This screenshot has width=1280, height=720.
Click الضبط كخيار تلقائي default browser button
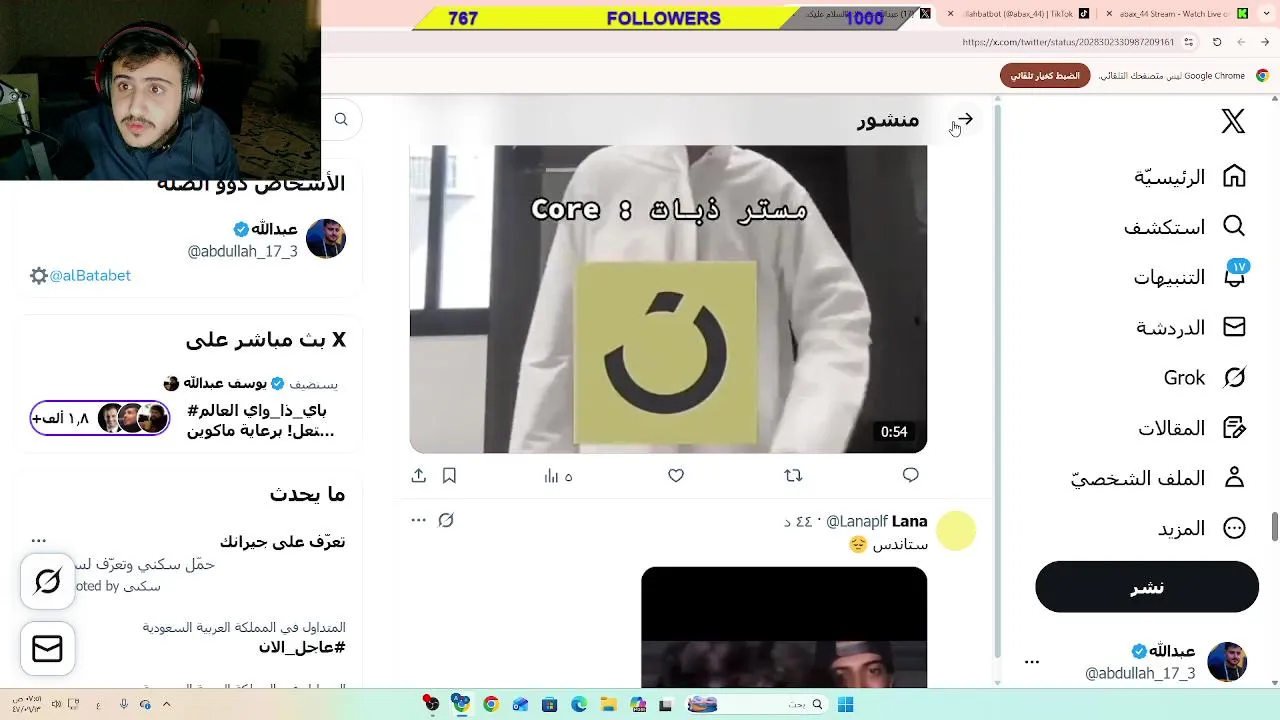coord(1045,76)
